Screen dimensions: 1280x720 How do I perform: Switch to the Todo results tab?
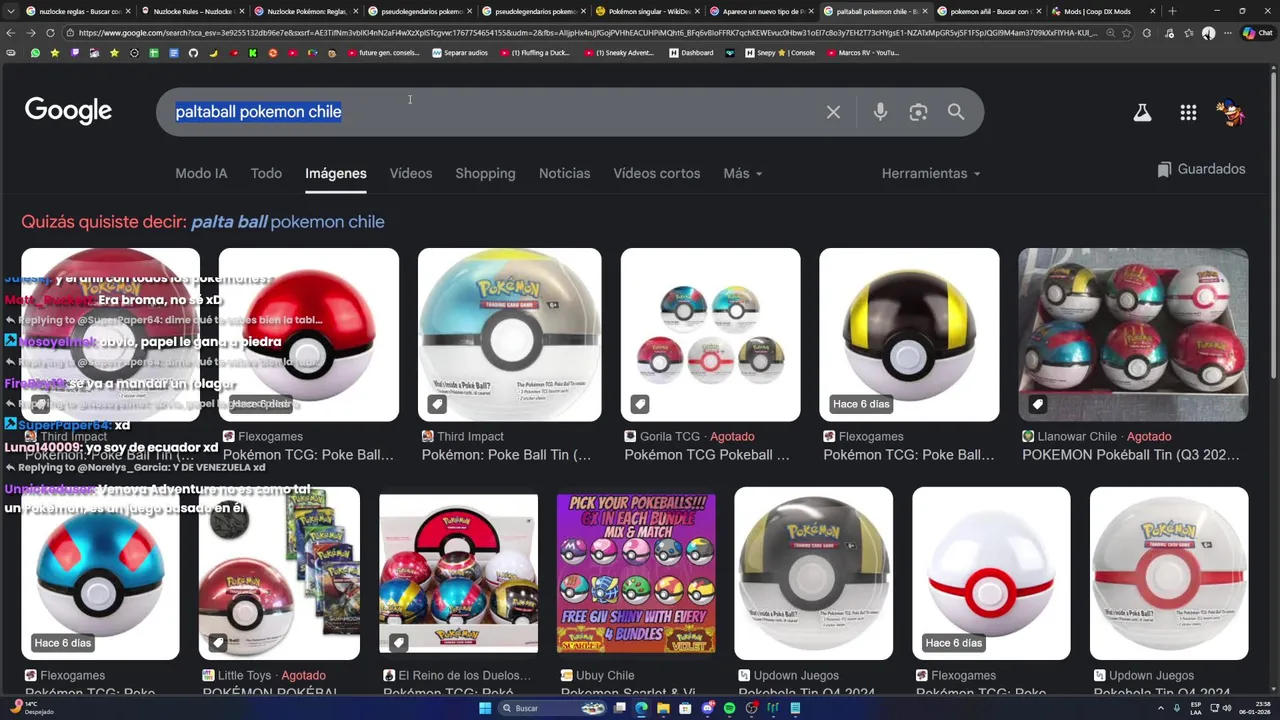click(x=266, y=173)
